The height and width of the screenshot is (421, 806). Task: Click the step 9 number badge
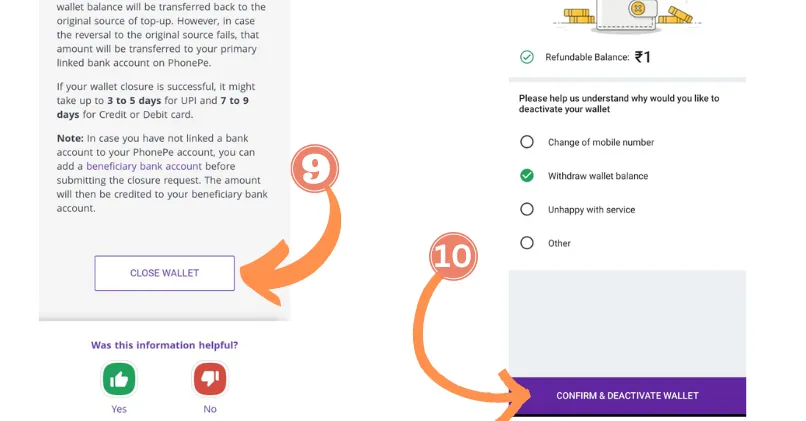coord(315,169)
